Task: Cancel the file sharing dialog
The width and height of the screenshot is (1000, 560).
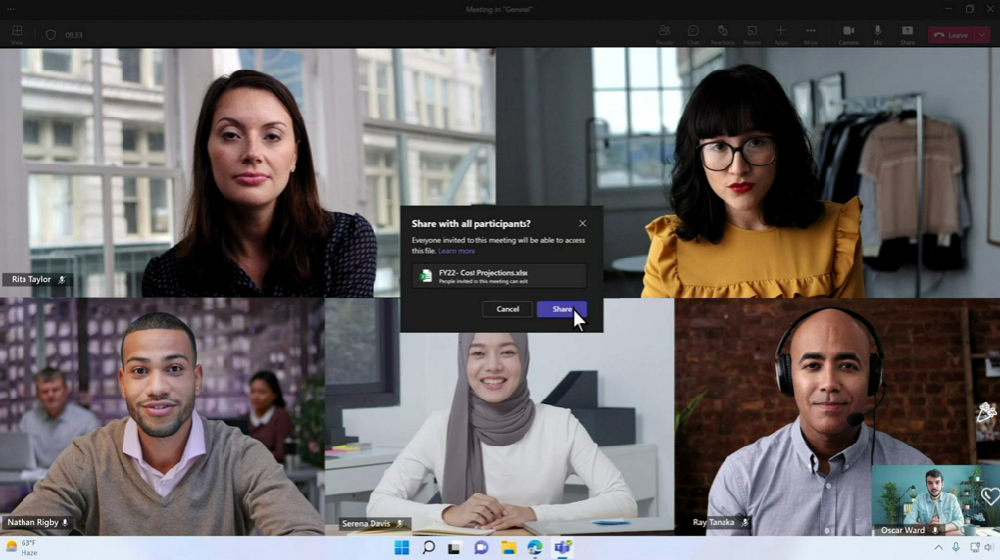Action: [508, 309]
